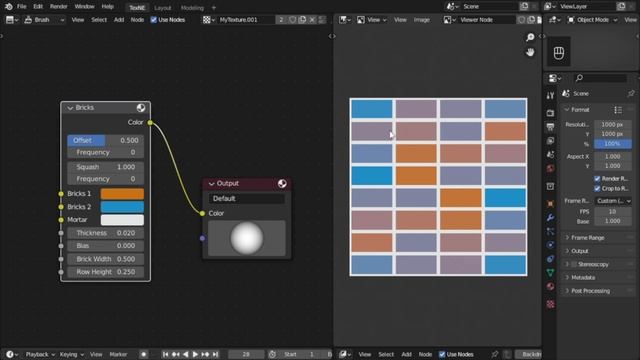Open the Playback dropdown in timeline

tap(40, 354)
